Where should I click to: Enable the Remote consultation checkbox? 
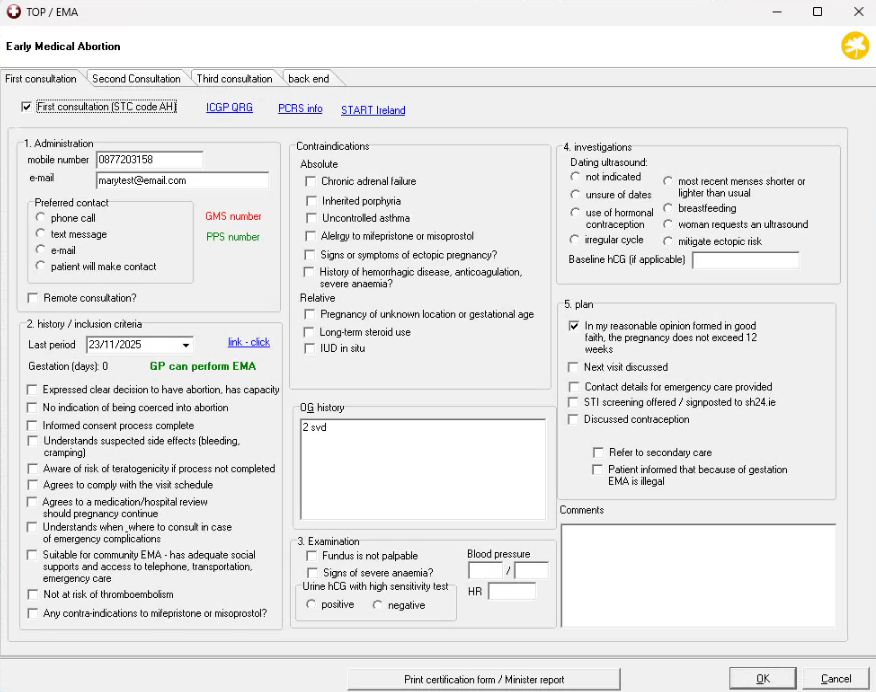pyautogui.click(x=34, y=298)
